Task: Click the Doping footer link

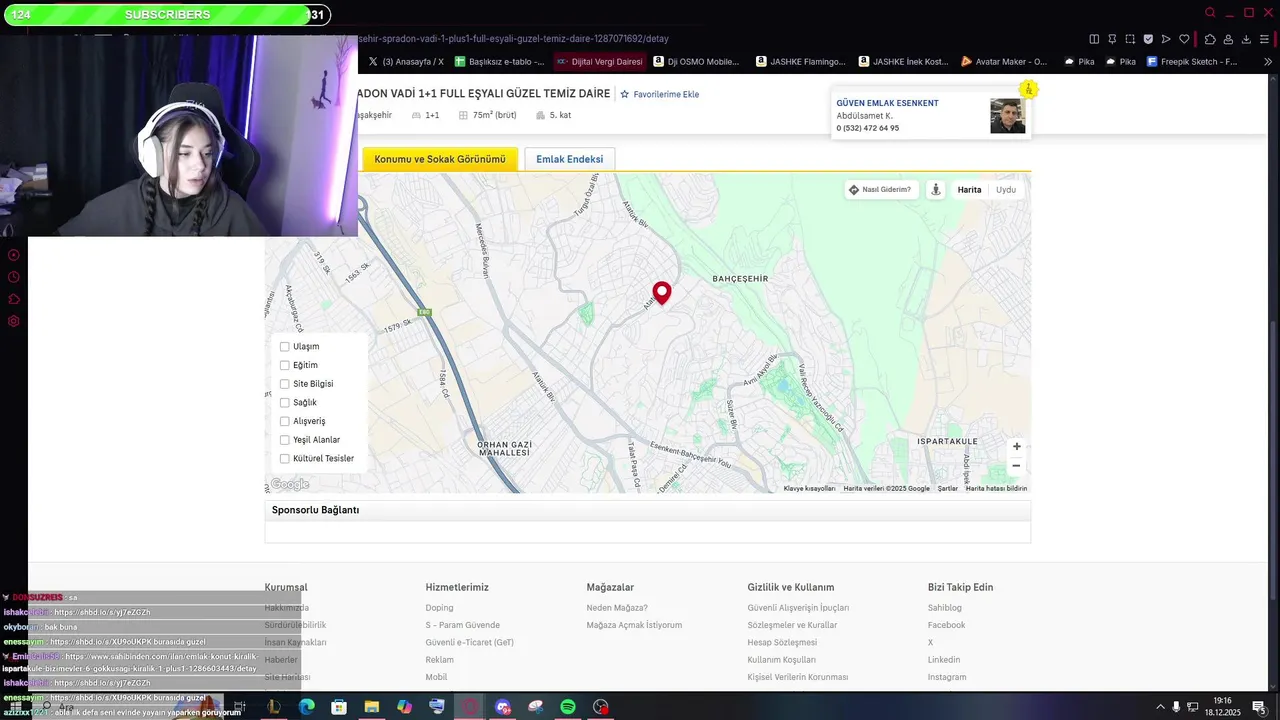Action: (439, 608)
